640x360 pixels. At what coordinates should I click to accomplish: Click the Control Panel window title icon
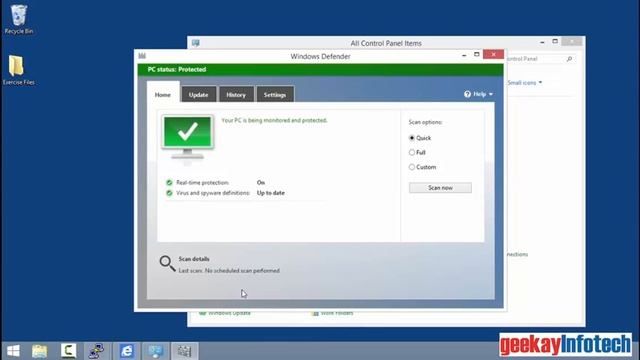pos(196,43)
